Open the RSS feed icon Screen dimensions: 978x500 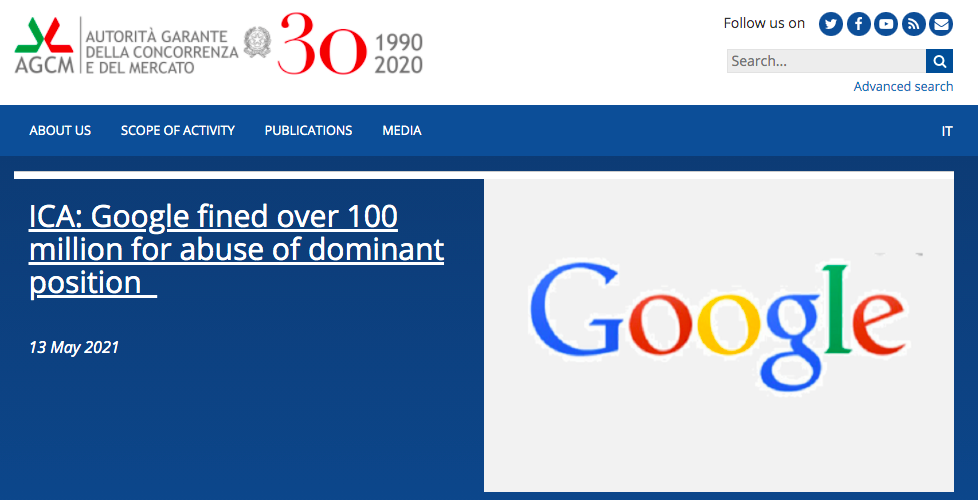(913, 24)
